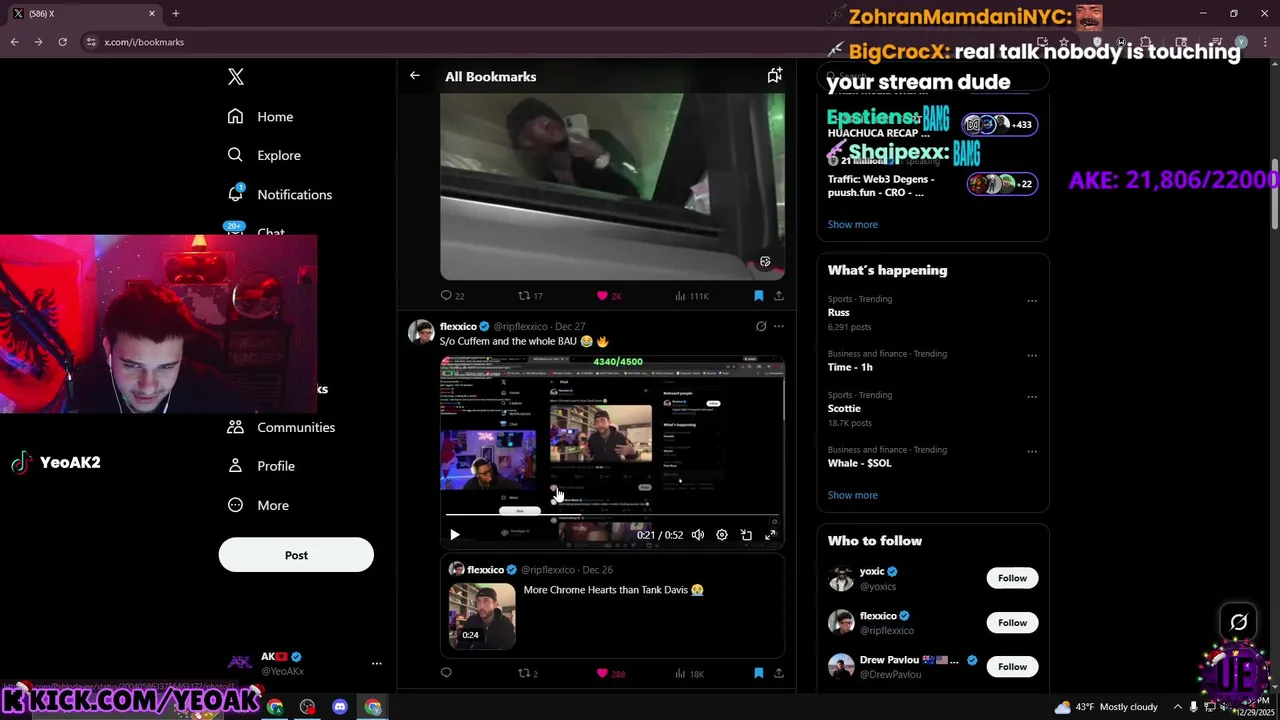Viewport: 1280px width, 720px height.
Task: Open the Communities menu item label
Action: point(296,427)
